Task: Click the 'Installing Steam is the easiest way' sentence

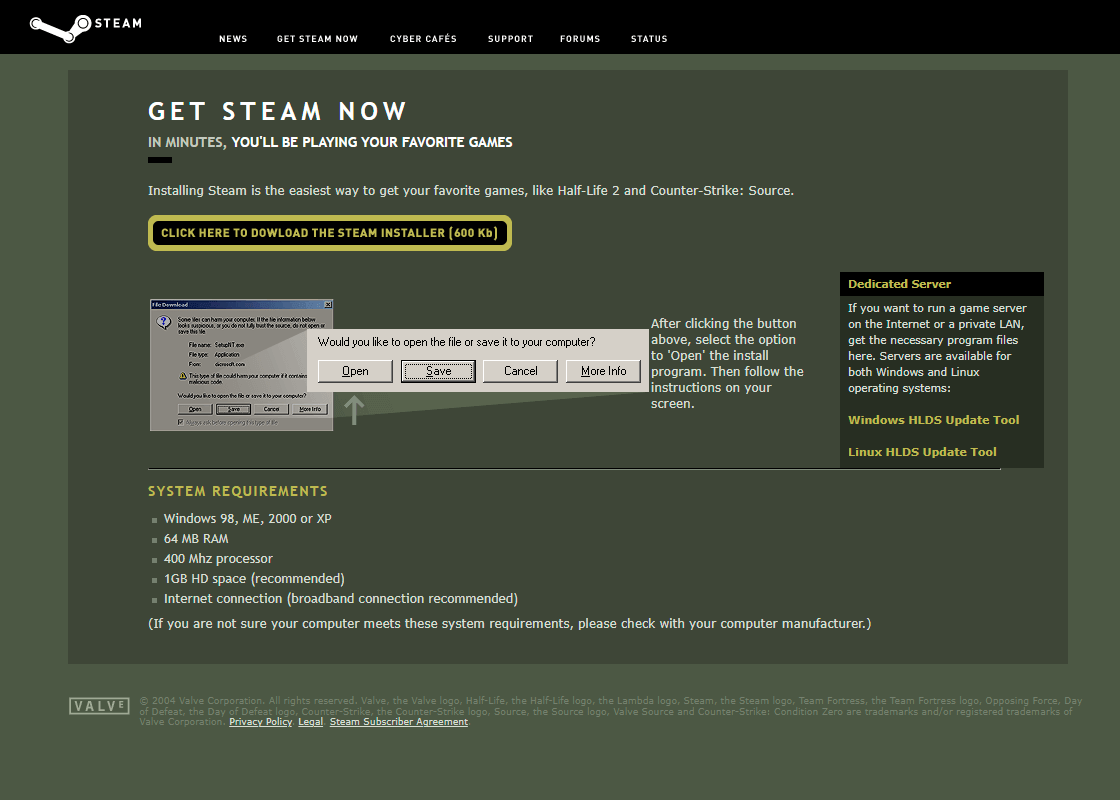Action: click(471, 191)
